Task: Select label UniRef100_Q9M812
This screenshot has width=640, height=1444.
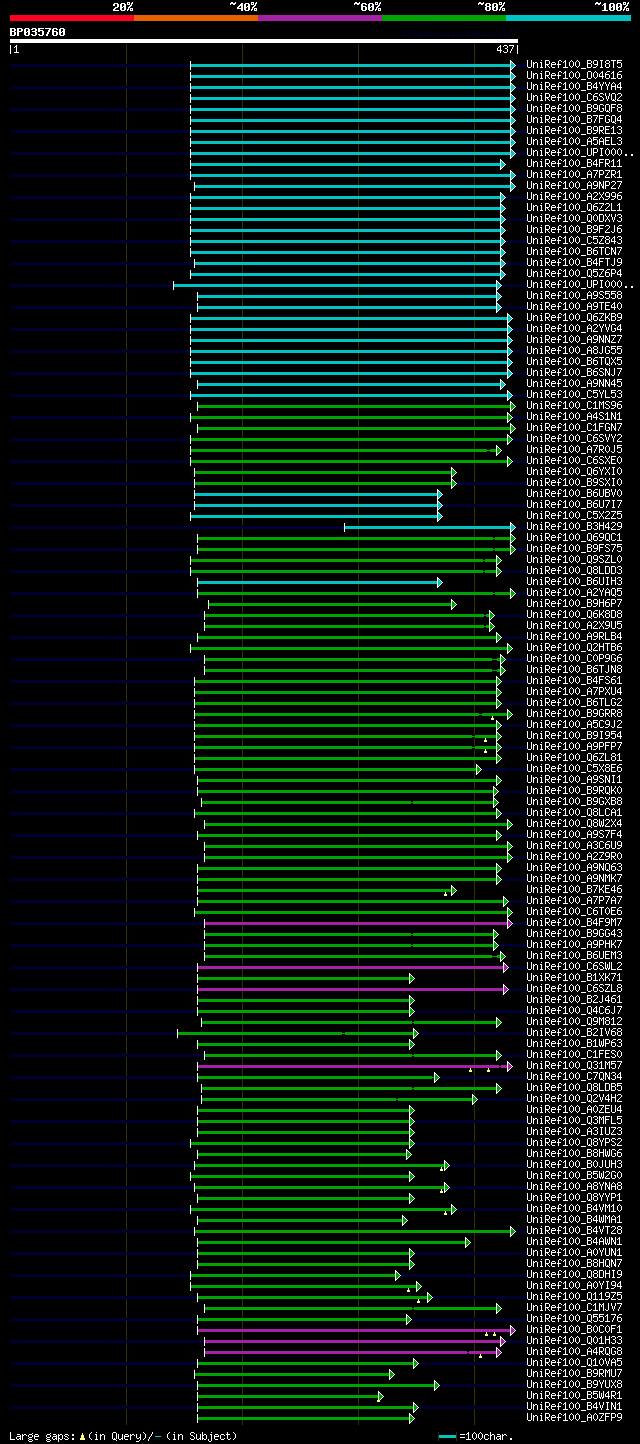Action: (x=574, y=1021)
